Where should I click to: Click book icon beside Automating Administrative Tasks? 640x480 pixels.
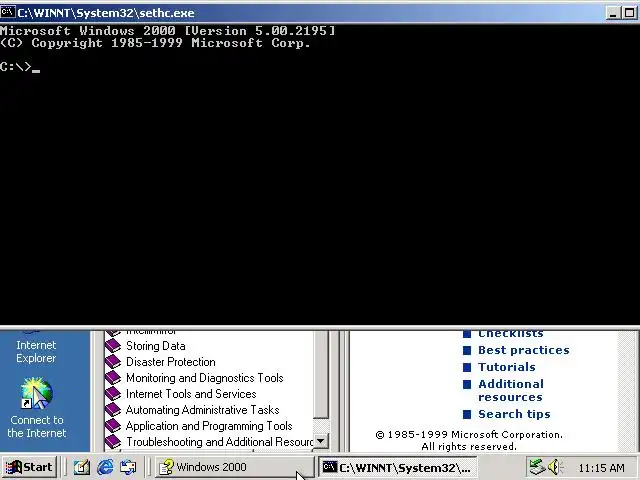113,410
